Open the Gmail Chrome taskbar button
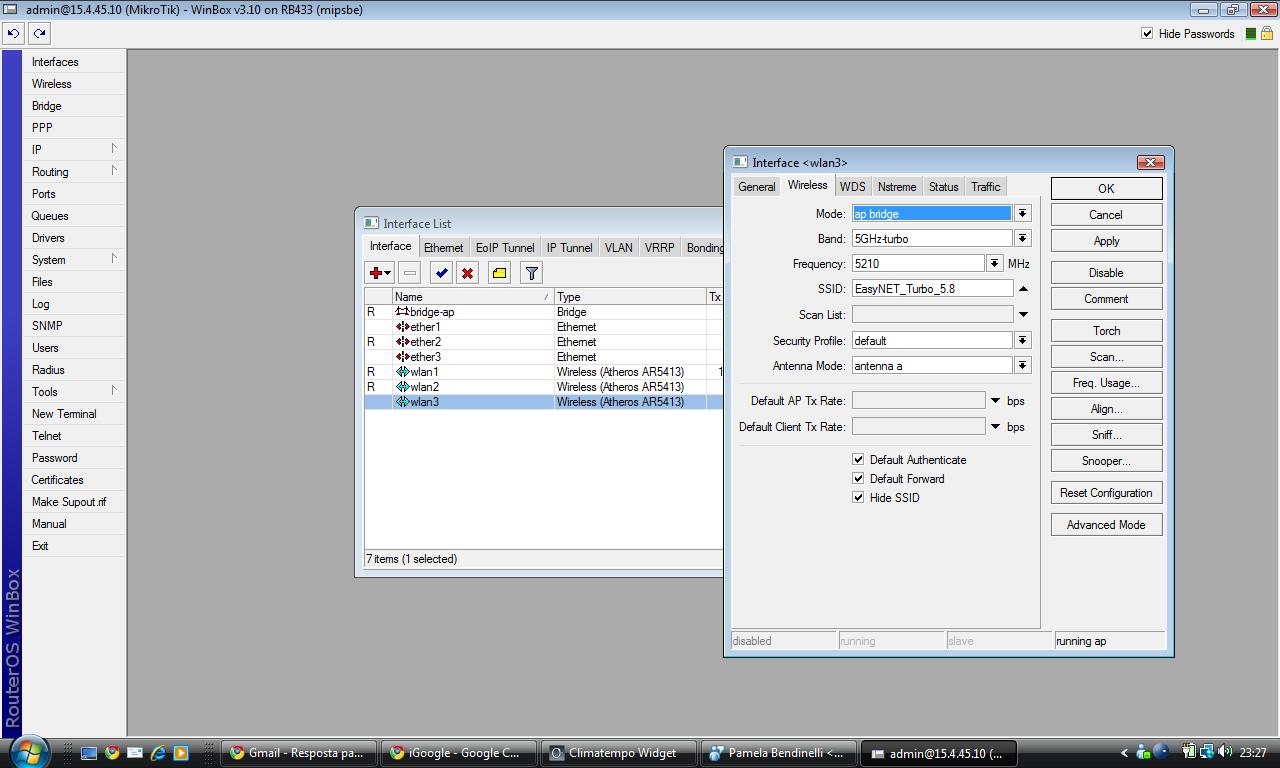Screen dimensions: 1280x768 (300, 753)
